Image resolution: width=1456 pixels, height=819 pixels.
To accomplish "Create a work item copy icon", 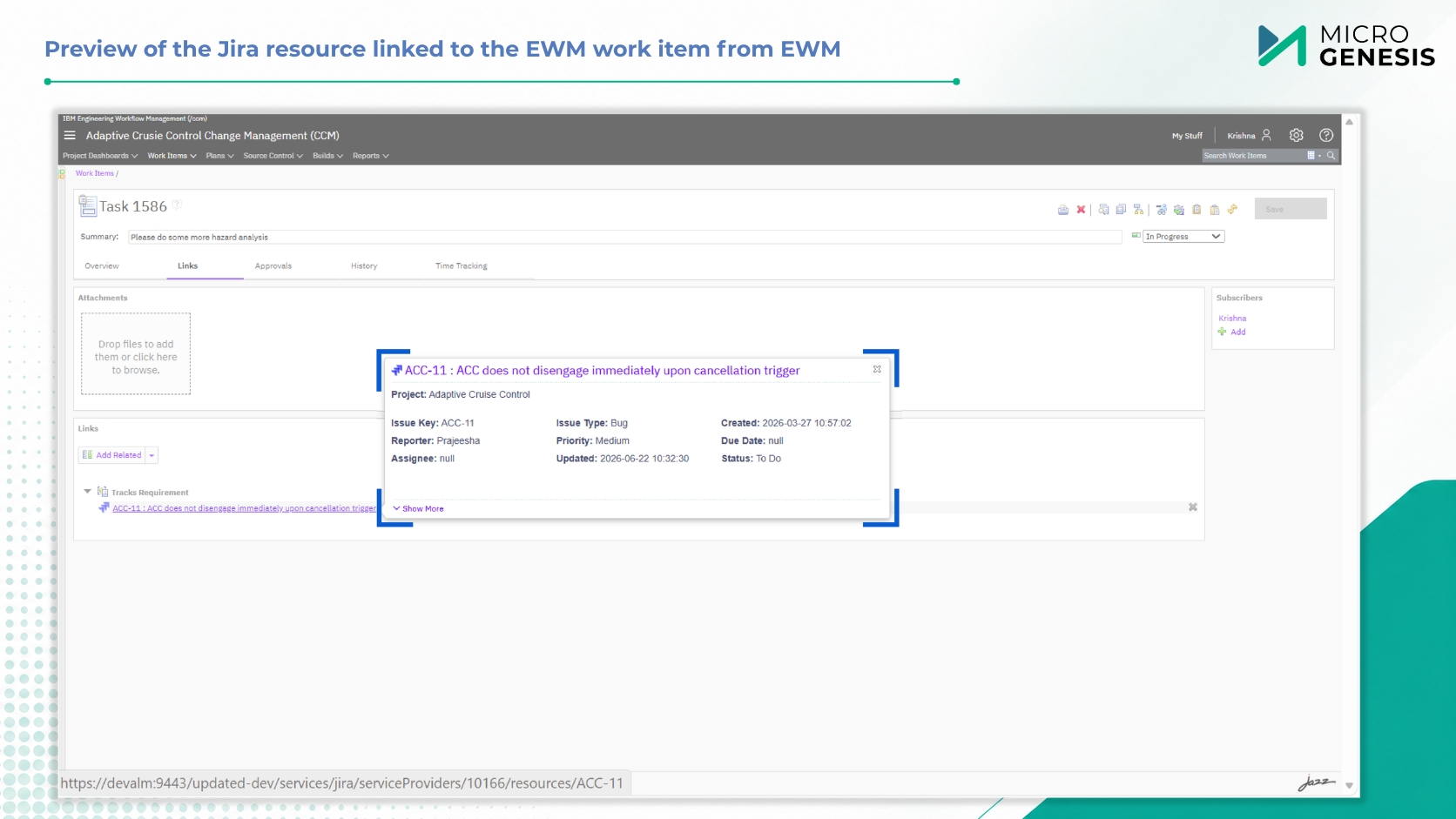I will [1121, 210].
